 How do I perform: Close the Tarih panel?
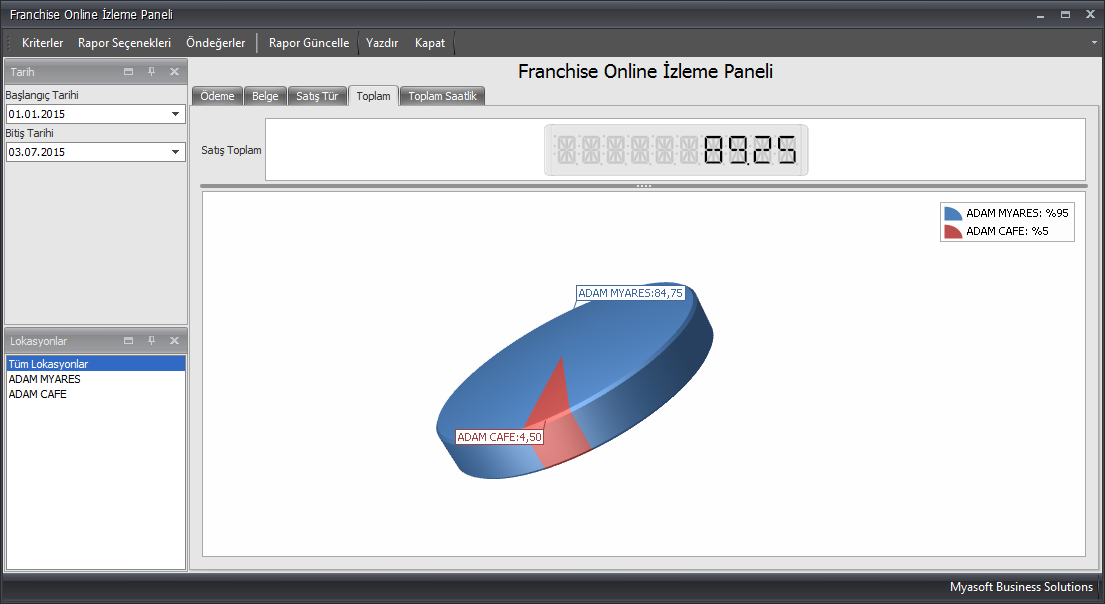[x=174, y=72]
